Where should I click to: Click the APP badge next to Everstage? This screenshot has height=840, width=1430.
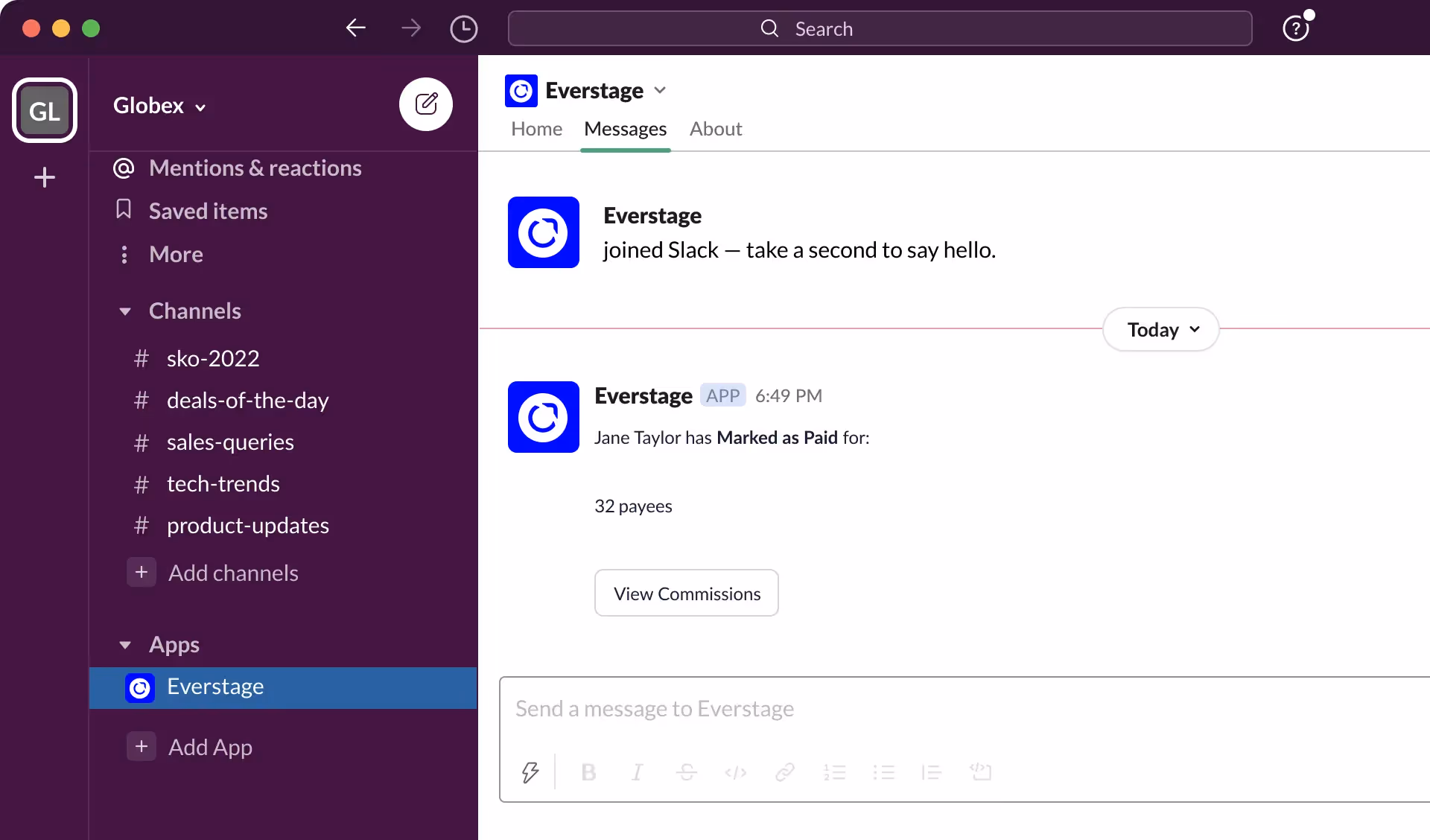point(722,395)
